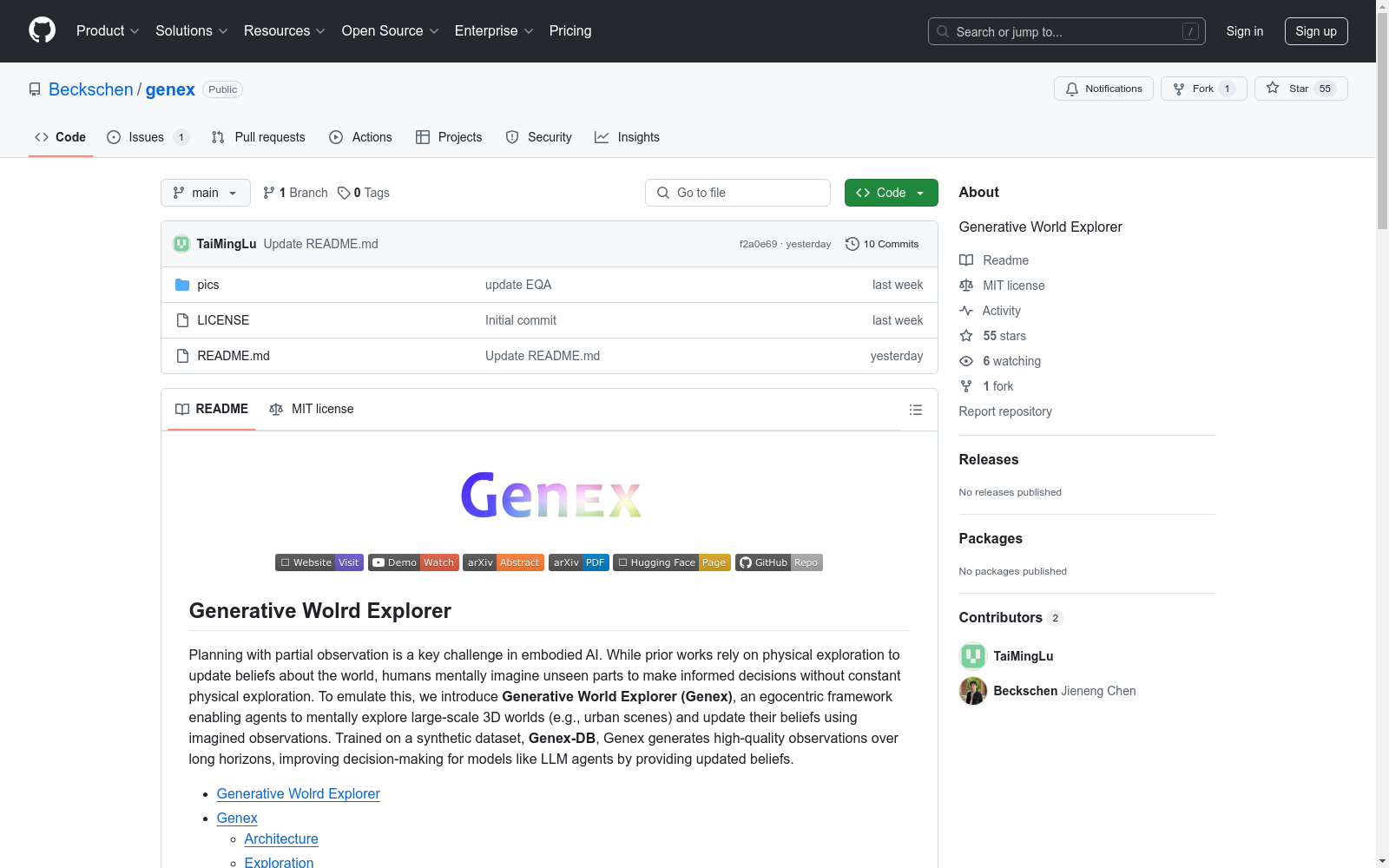1389x868 pixels.
Task: Open commit hash f2a0e69
Action: 759,244
